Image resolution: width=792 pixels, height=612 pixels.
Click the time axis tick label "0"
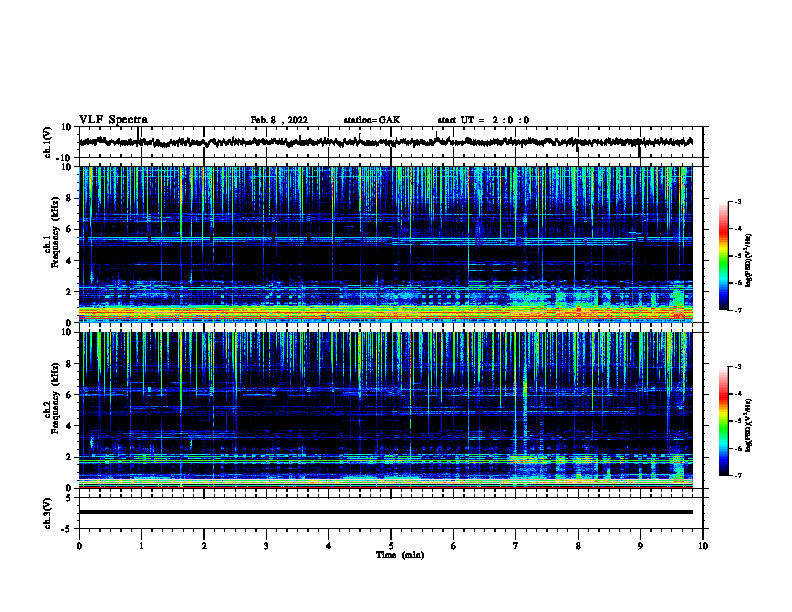(x=79, y=546)
